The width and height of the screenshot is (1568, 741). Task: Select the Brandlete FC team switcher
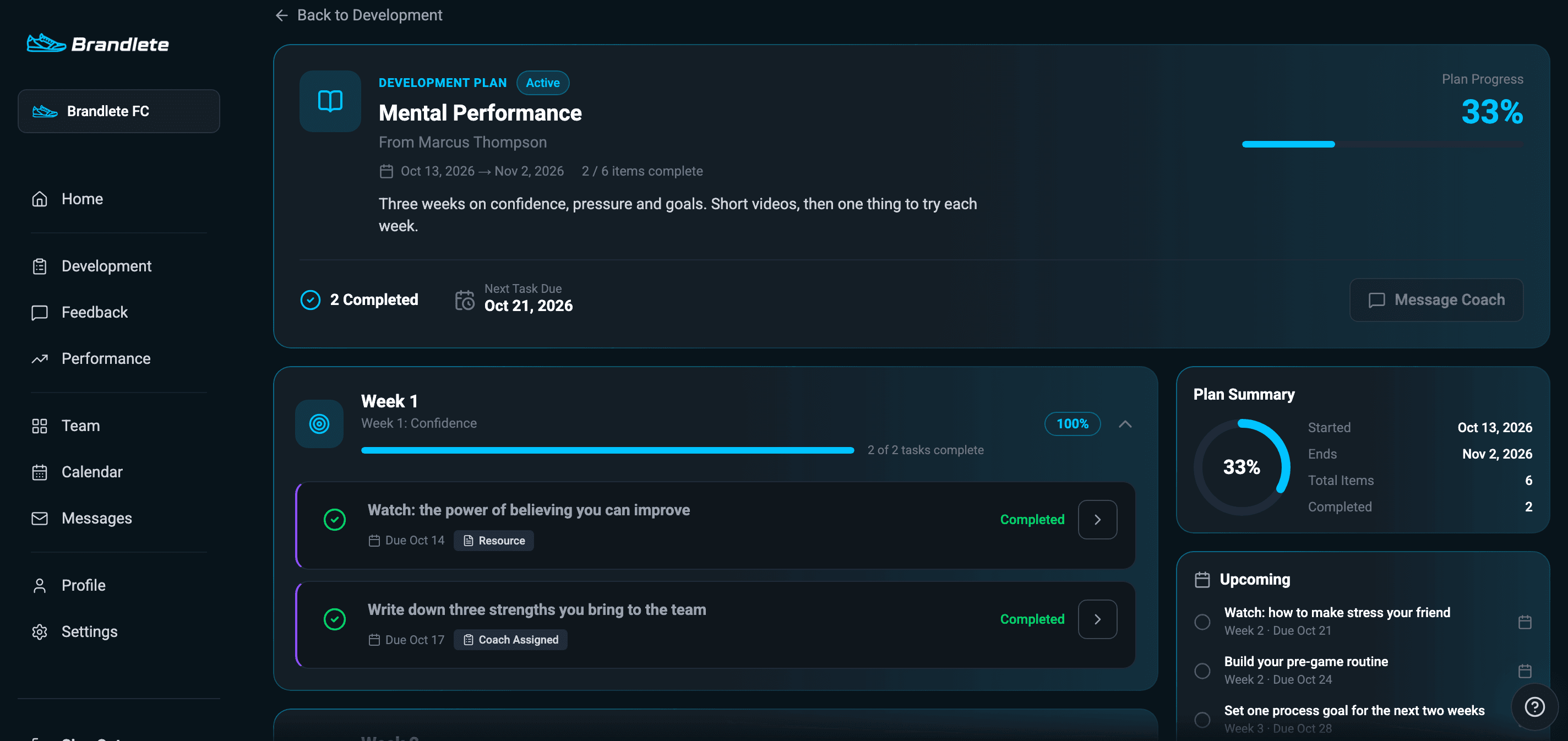coord(119,111)
